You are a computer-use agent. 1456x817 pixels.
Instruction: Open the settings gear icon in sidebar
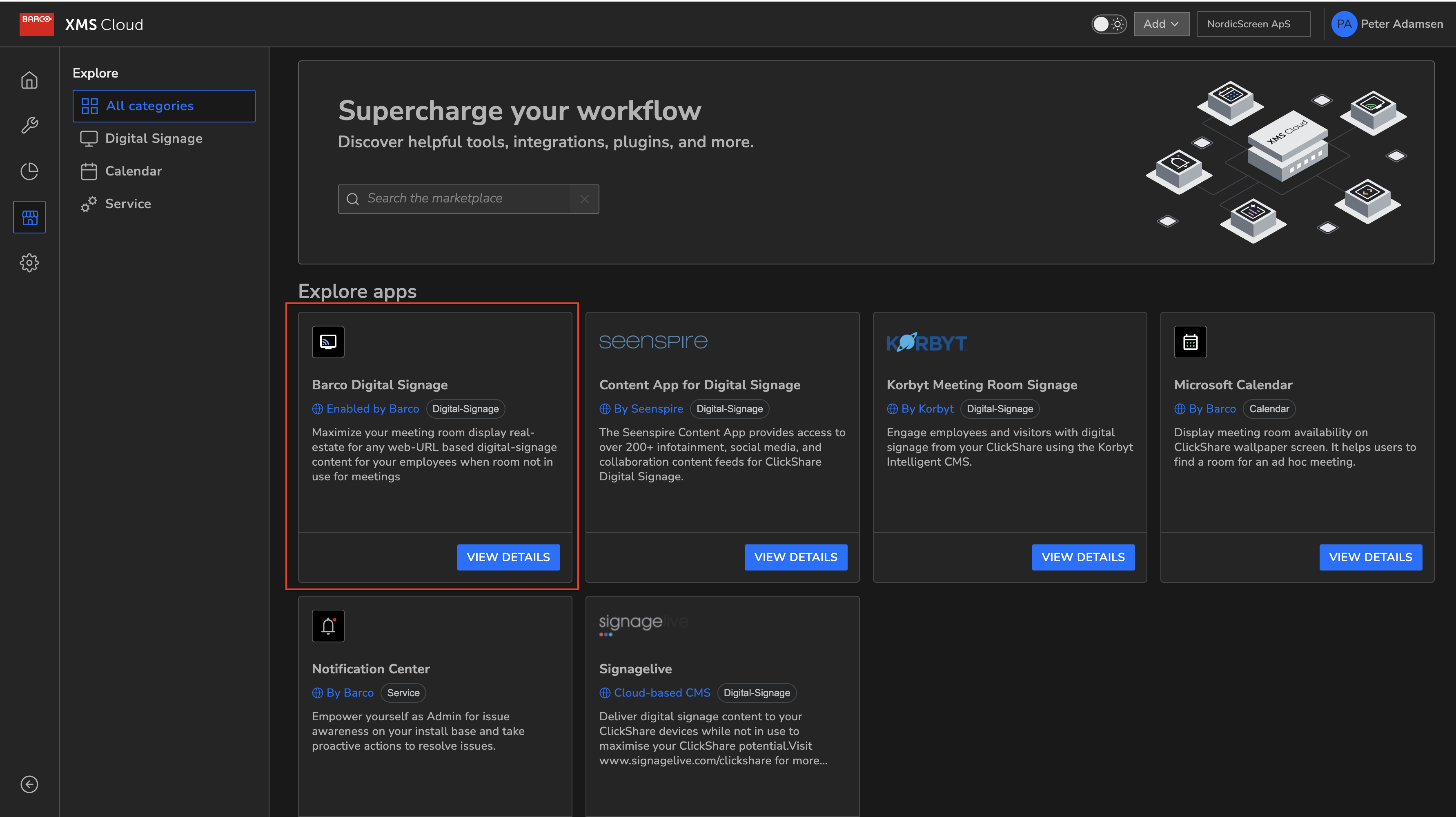pyautogui.click(x=29, y=262)
